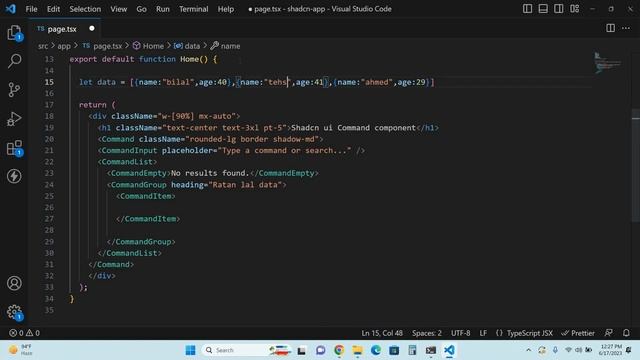Click the app breadcrumb segment
The width and height of the screenshot is (640, 360).
click(64, 46)
